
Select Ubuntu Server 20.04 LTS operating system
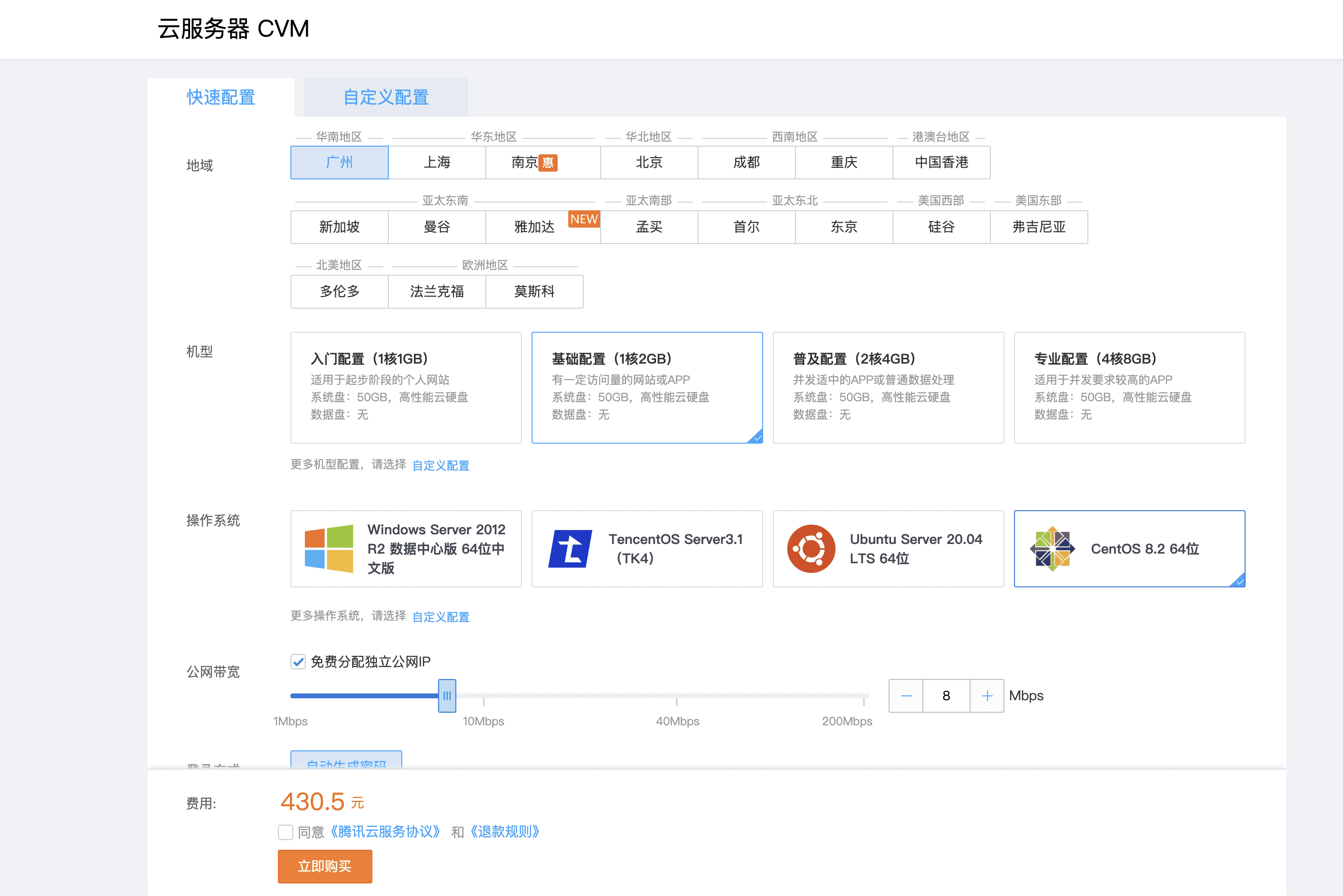(888, 549)
